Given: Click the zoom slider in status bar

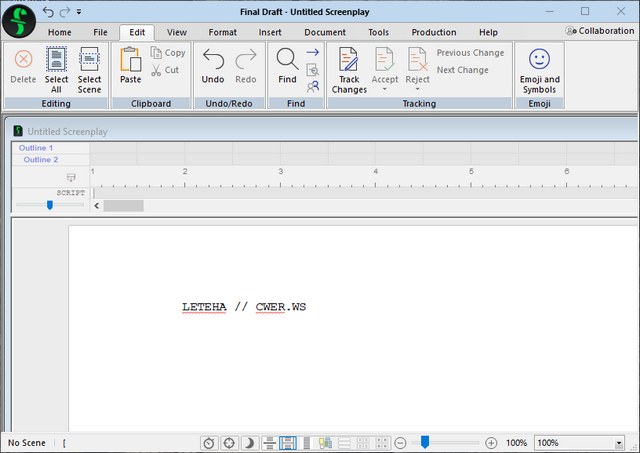Looking at the screenshot, I should [425, 442].
